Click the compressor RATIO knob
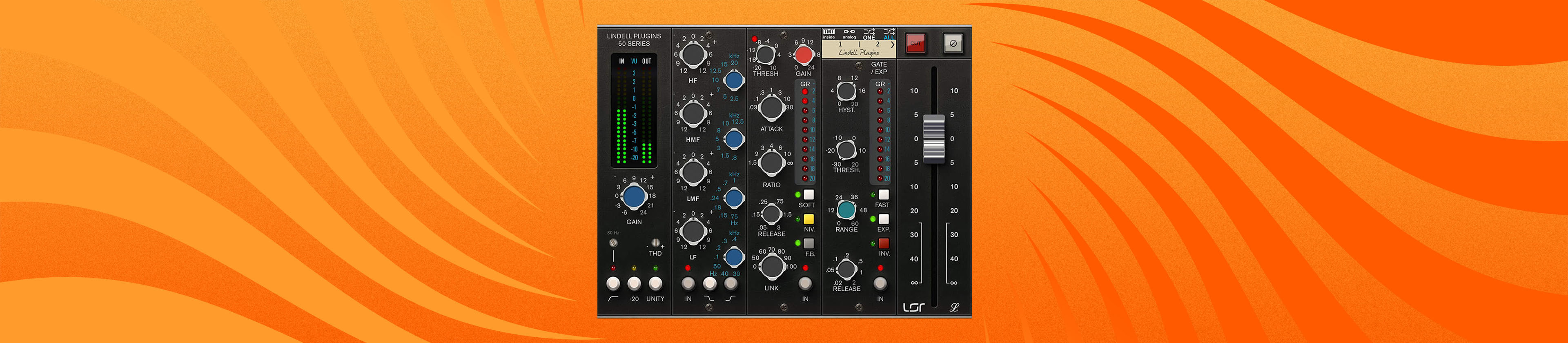 coord(771,163)
